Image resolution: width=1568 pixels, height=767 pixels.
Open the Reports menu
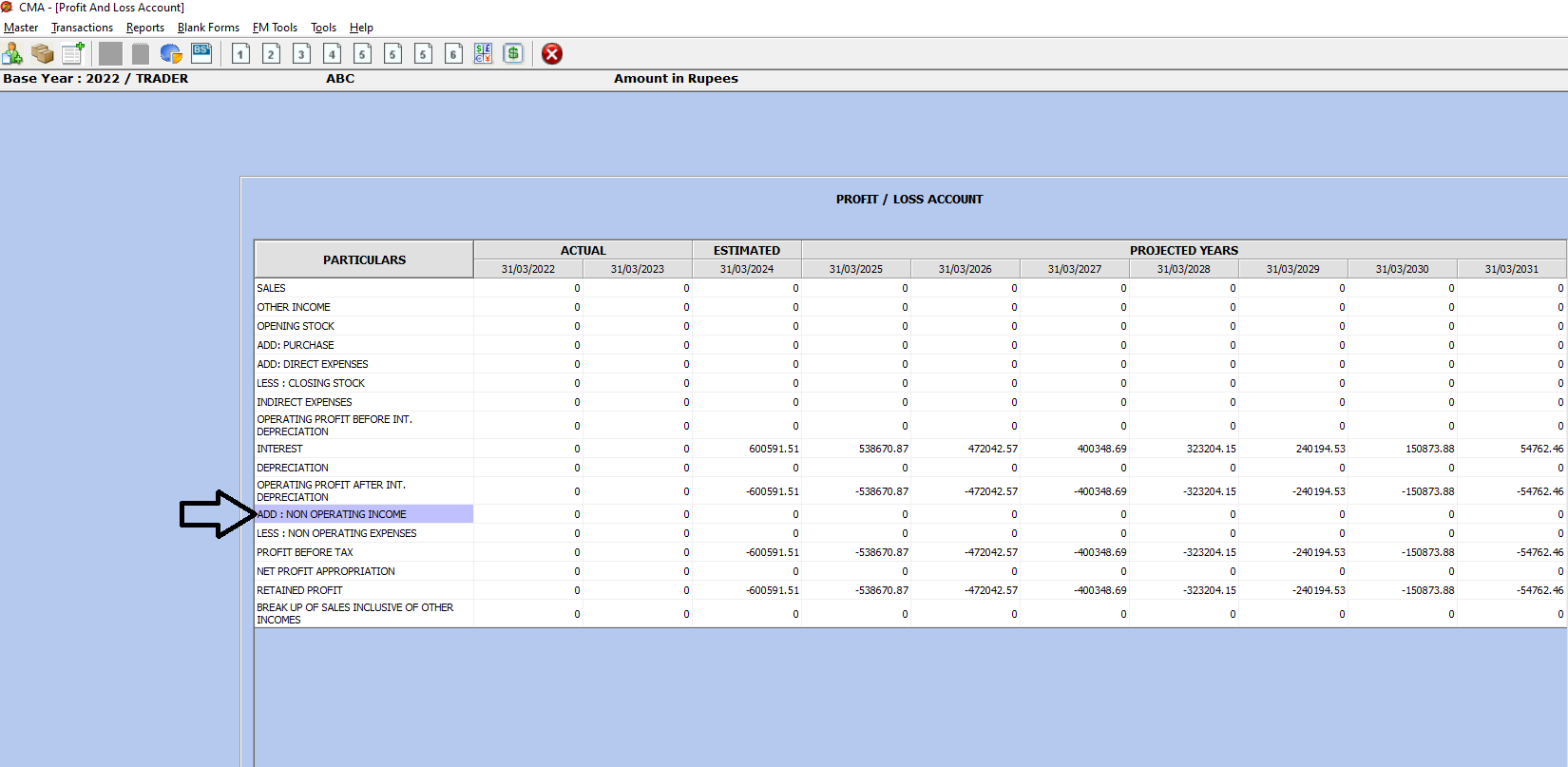click(x=144, y=28)
